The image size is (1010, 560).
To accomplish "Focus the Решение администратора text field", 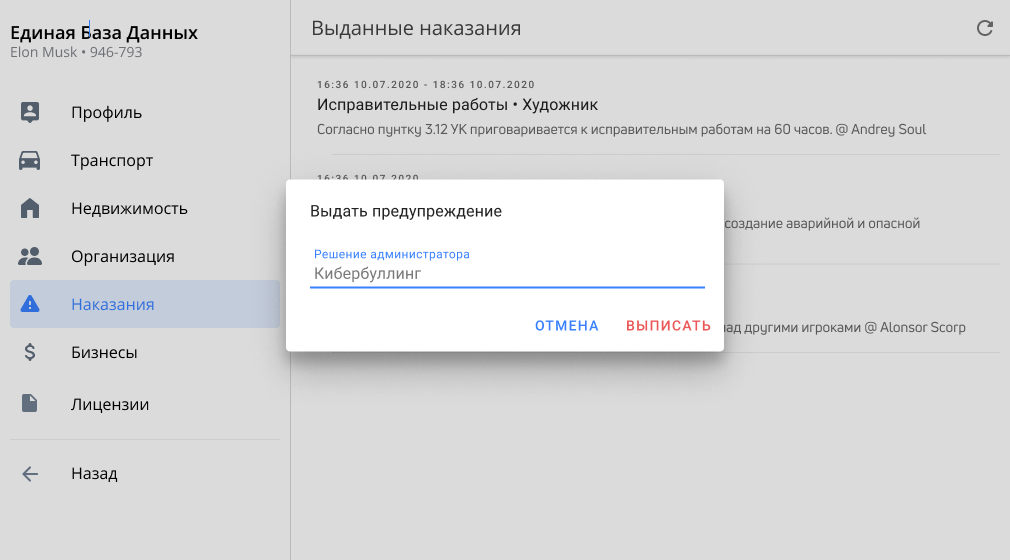I will tap(507, 273).
